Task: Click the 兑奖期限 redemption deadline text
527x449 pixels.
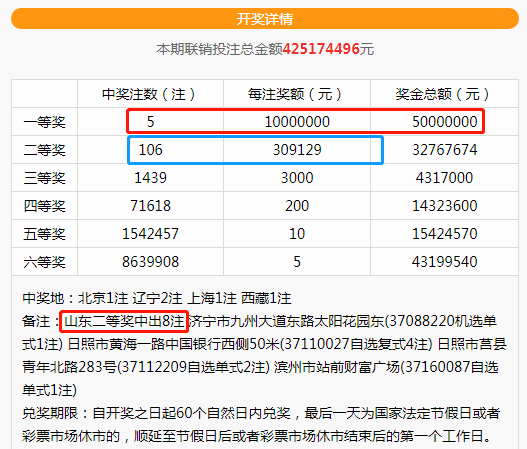Action: (261, 425)
